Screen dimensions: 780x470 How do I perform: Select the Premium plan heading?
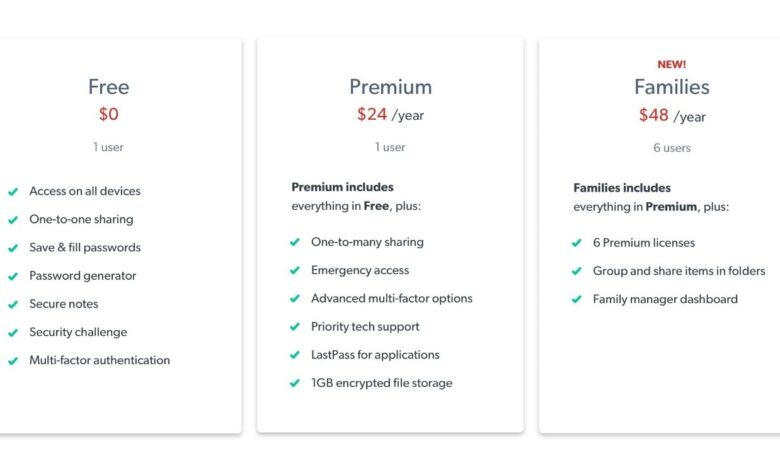(390, 87)
